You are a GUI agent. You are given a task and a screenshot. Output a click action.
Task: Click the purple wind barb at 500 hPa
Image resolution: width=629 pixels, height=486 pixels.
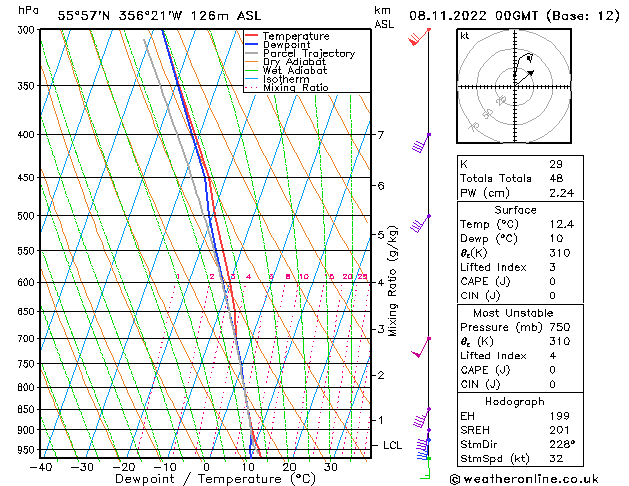[420, 224]
